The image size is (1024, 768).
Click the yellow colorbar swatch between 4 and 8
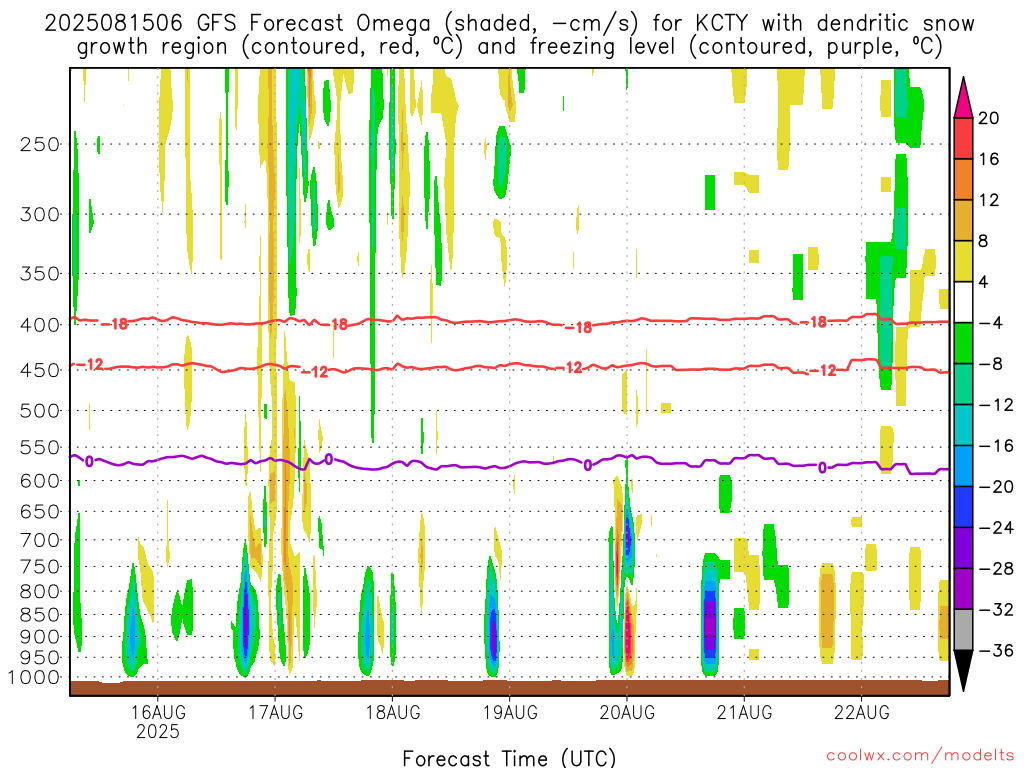[x=963, y=261]
